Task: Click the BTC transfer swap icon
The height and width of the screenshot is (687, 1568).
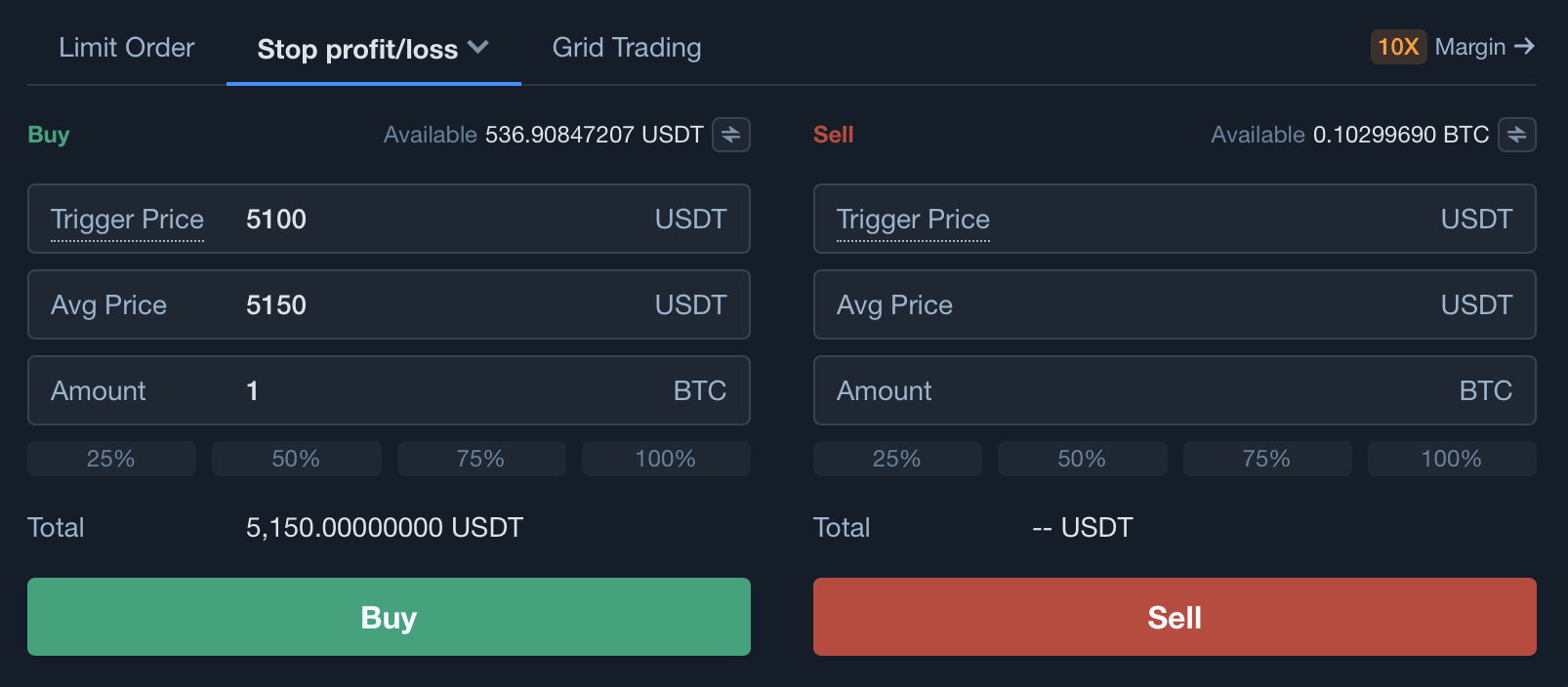Action: (1516, 135)
